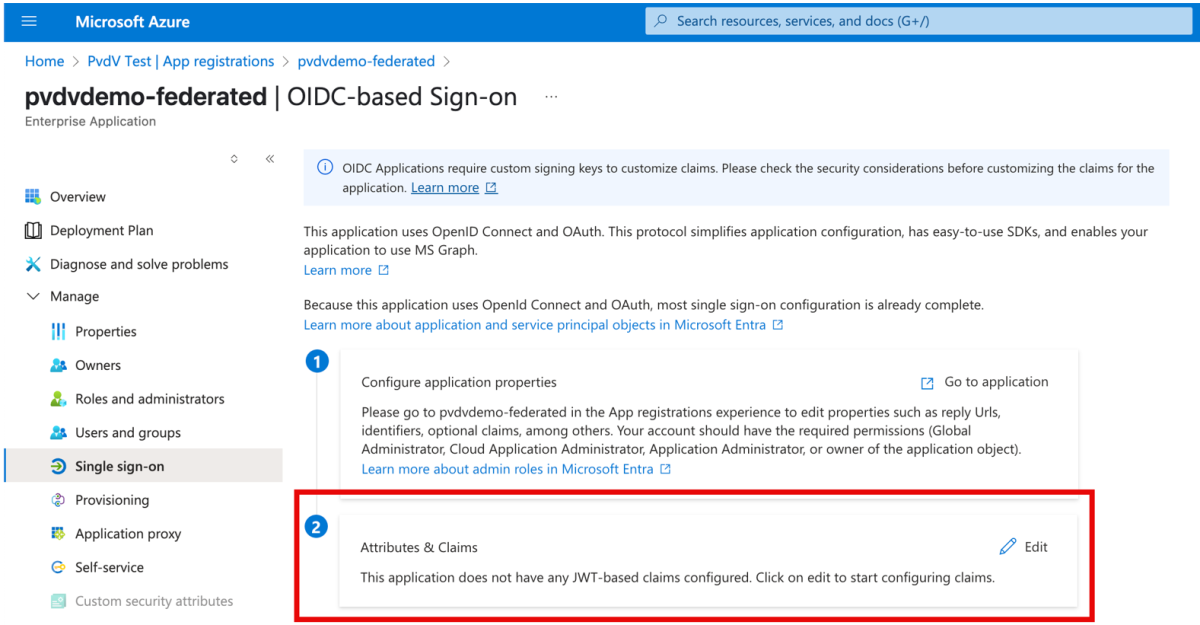Open the Azure portal hamburger menu
The image size is (1200, 625).
click(28, 21)
